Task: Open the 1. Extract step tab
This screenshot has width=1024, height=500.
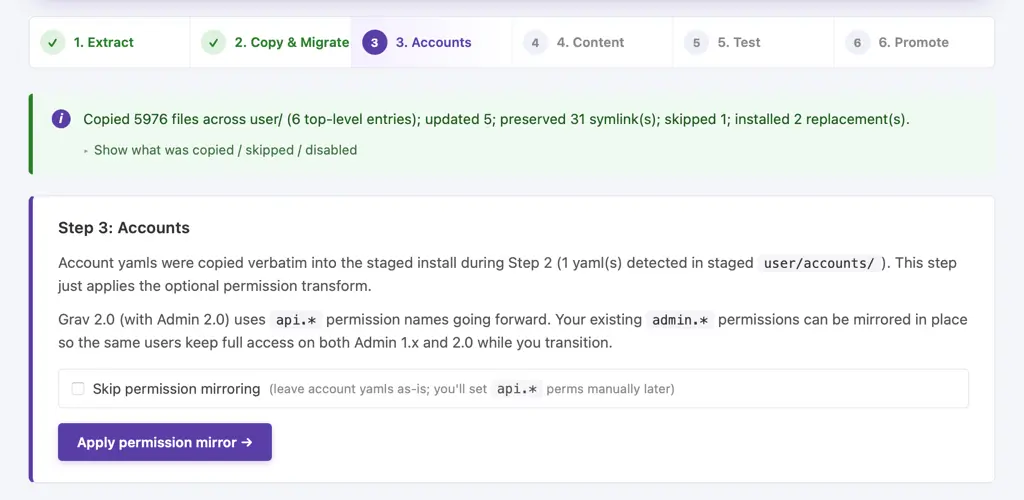Action: click(110, 42)
